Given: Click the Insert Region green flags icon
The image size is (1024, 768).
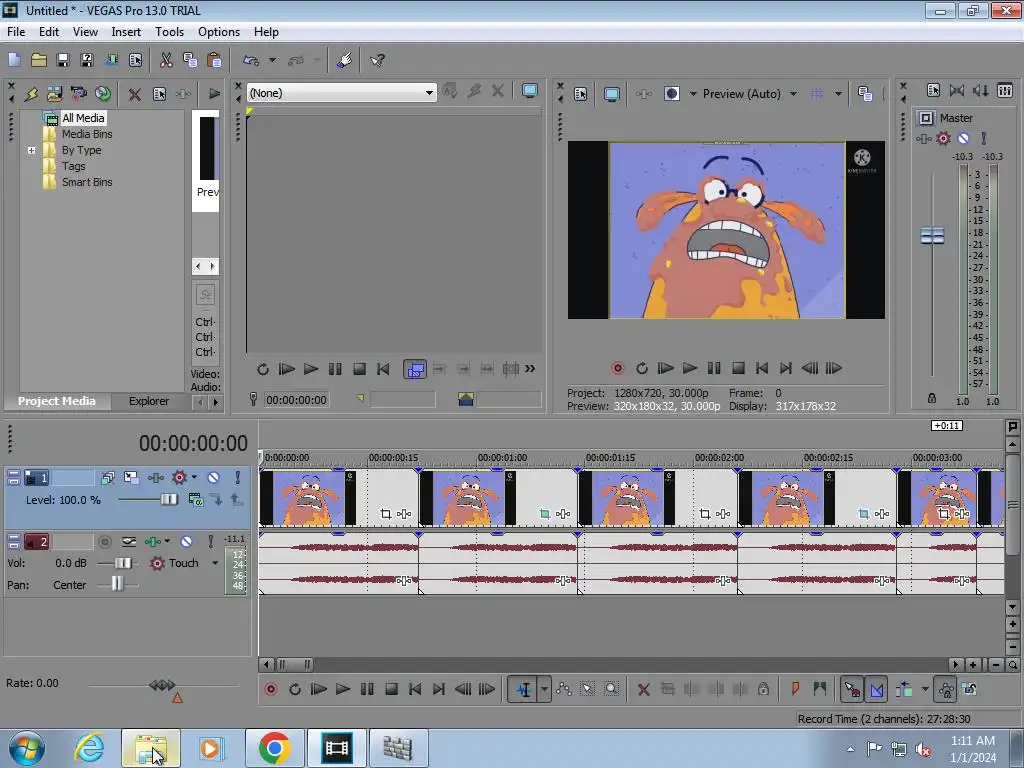Looking at the screenshot, I should pos(820,689).
